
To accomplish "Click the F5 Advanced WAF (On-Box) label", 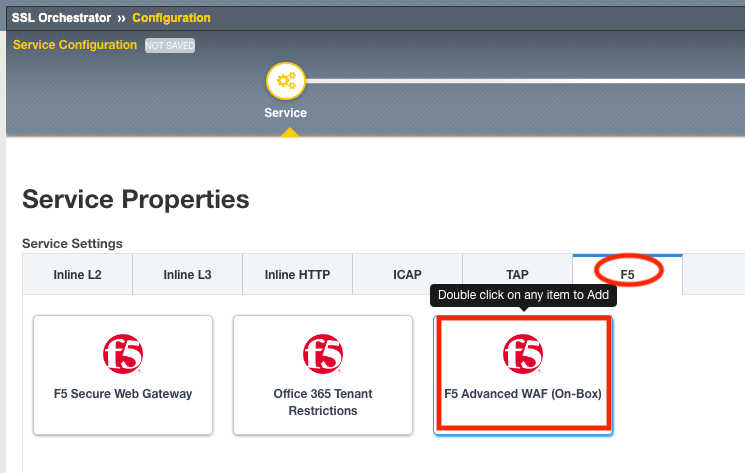I will point(523,394).
